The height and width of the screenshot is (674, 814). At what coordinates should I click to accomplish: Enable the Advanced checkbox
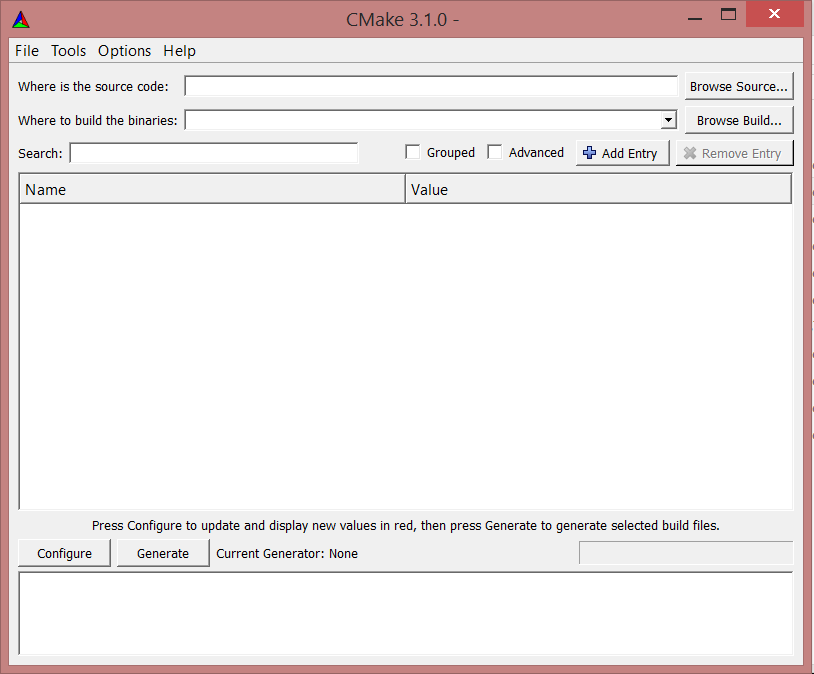coord(495,152)
